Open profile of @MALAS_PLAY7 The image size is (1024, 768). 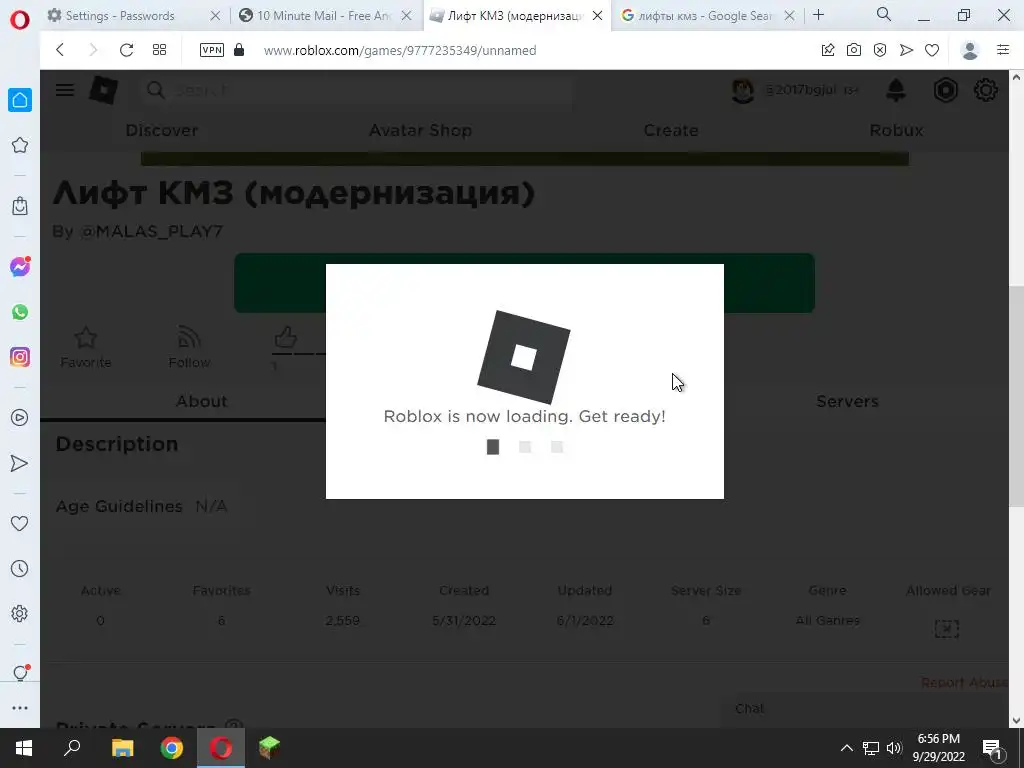[152, 231]
